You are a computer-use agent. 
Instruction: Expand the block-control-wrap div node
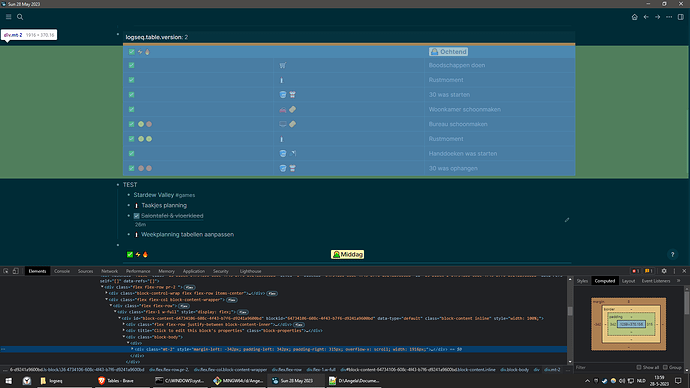click(x=106, y=293)
